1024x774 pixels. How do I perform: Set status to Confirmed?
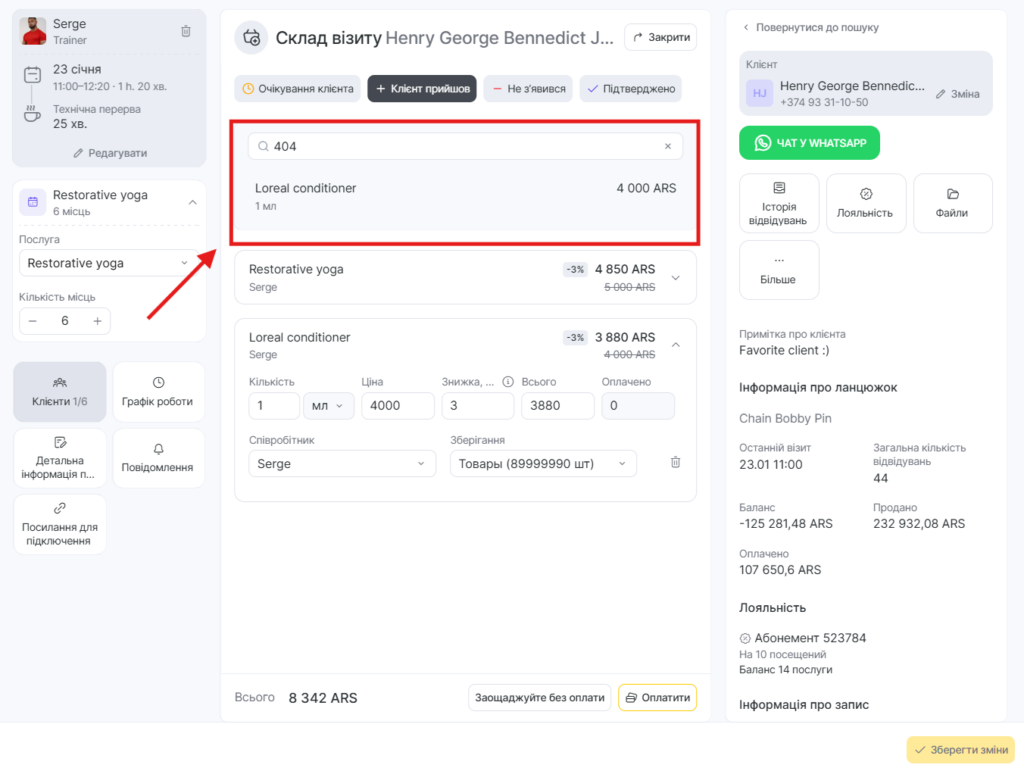pos(630,89)
